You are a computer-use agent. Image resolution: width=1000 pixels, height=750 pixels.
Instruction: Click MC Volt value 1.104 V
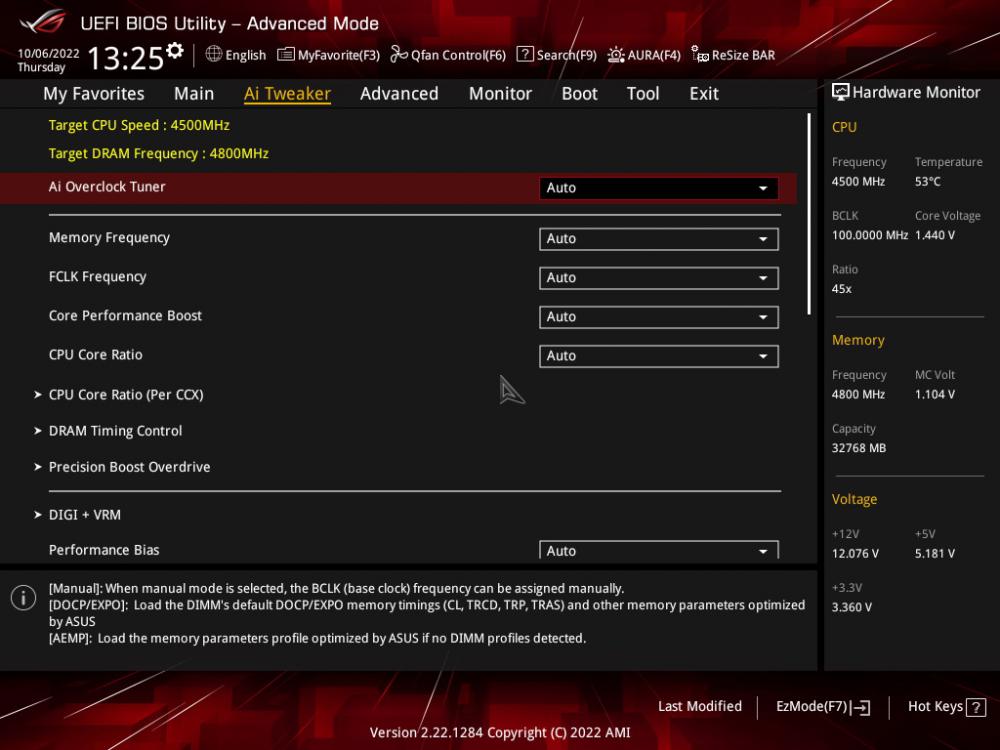(935, 395)
